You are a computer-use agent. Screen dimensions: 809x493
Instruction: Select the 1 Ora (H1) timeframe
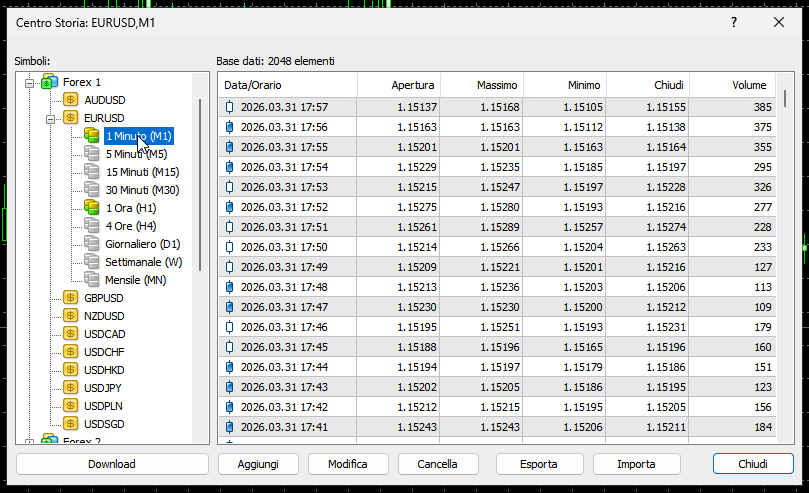coord(131,208)
